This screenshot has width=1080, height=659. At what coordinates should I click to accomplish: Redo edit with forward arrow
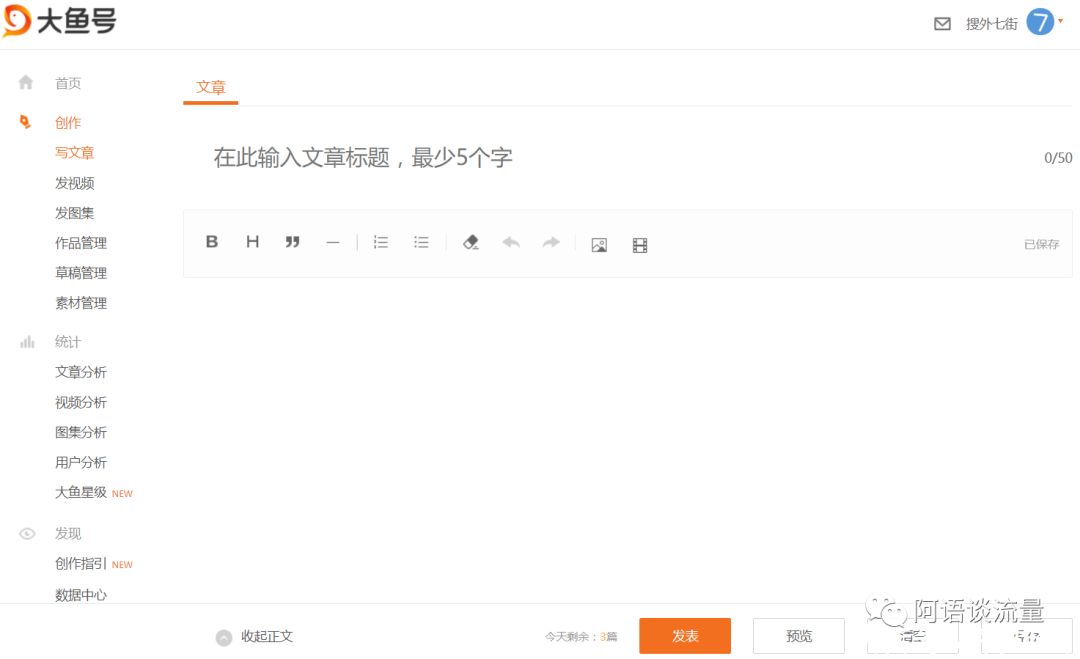pos(551,242)
